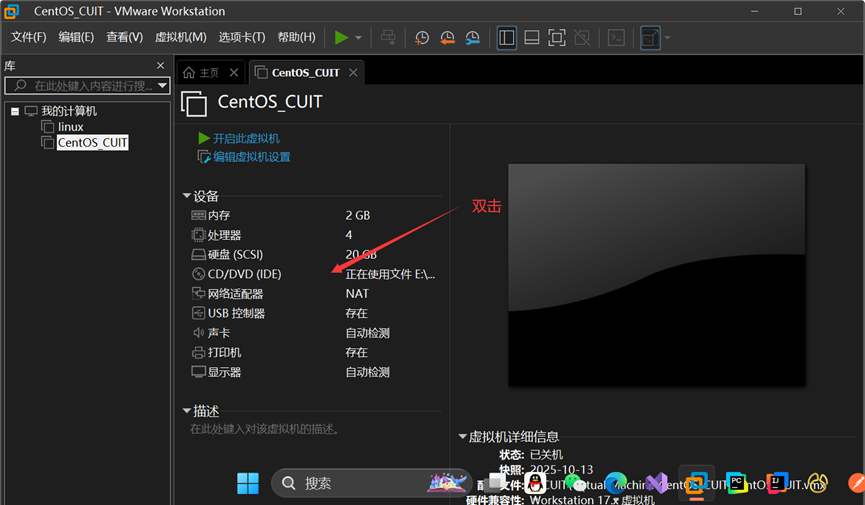Click the stretch guest display icon
The width and height of the screenshot is (865, 505).
(650, 38)
